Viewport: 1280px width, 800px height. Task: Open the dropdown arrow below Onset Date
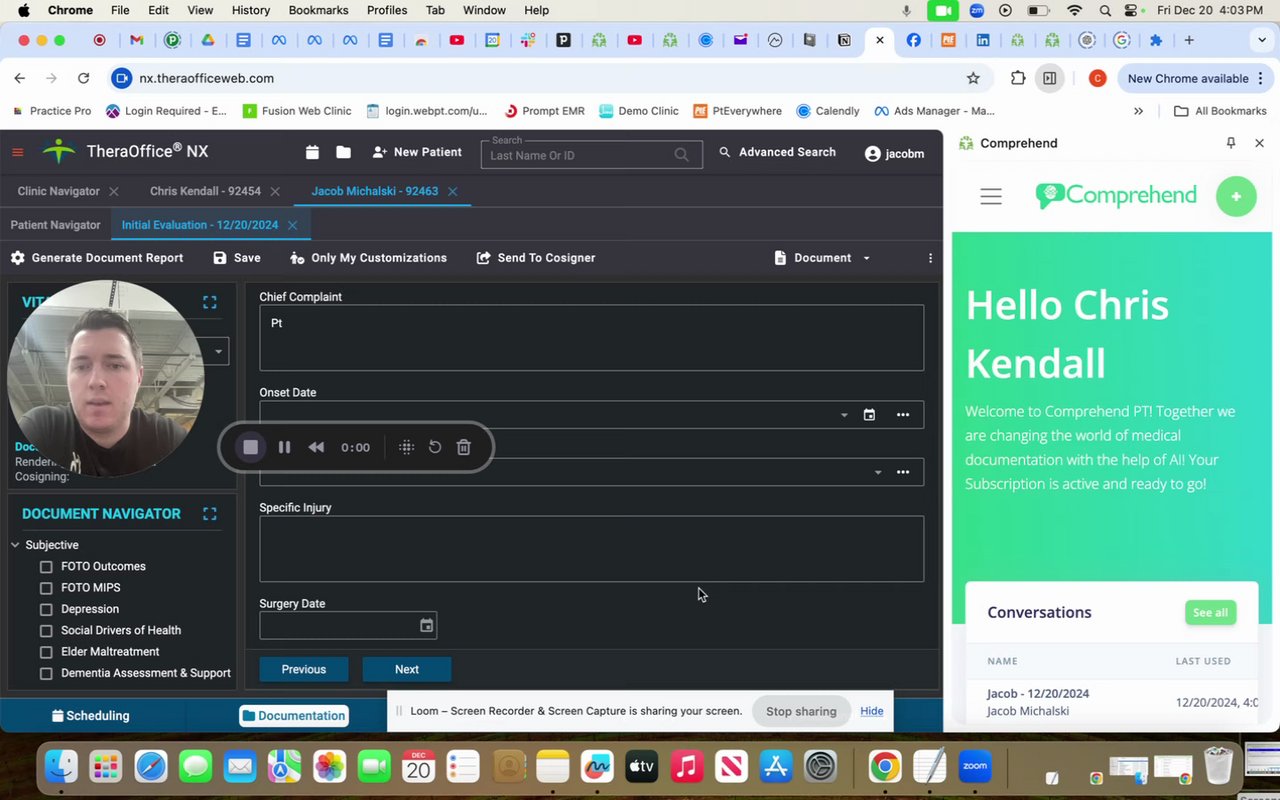878,472
